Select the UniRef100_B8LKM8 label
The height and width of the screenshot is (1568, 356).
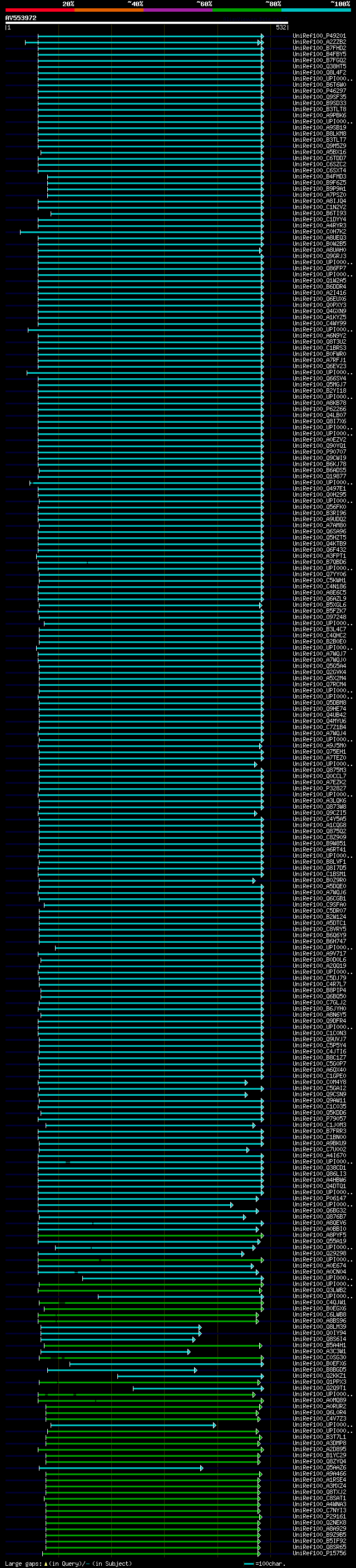[319, 134]
